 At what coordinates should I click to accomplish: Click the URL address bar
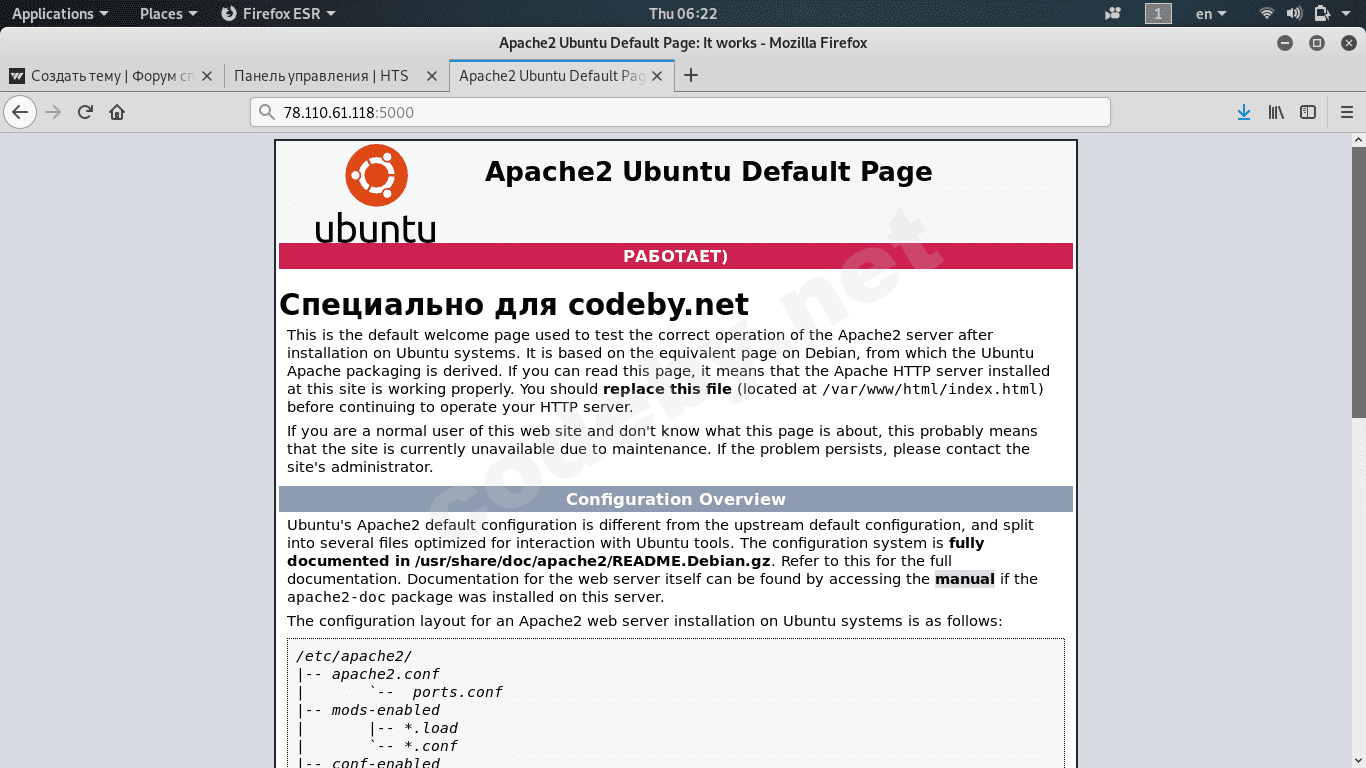click(680, 112)
